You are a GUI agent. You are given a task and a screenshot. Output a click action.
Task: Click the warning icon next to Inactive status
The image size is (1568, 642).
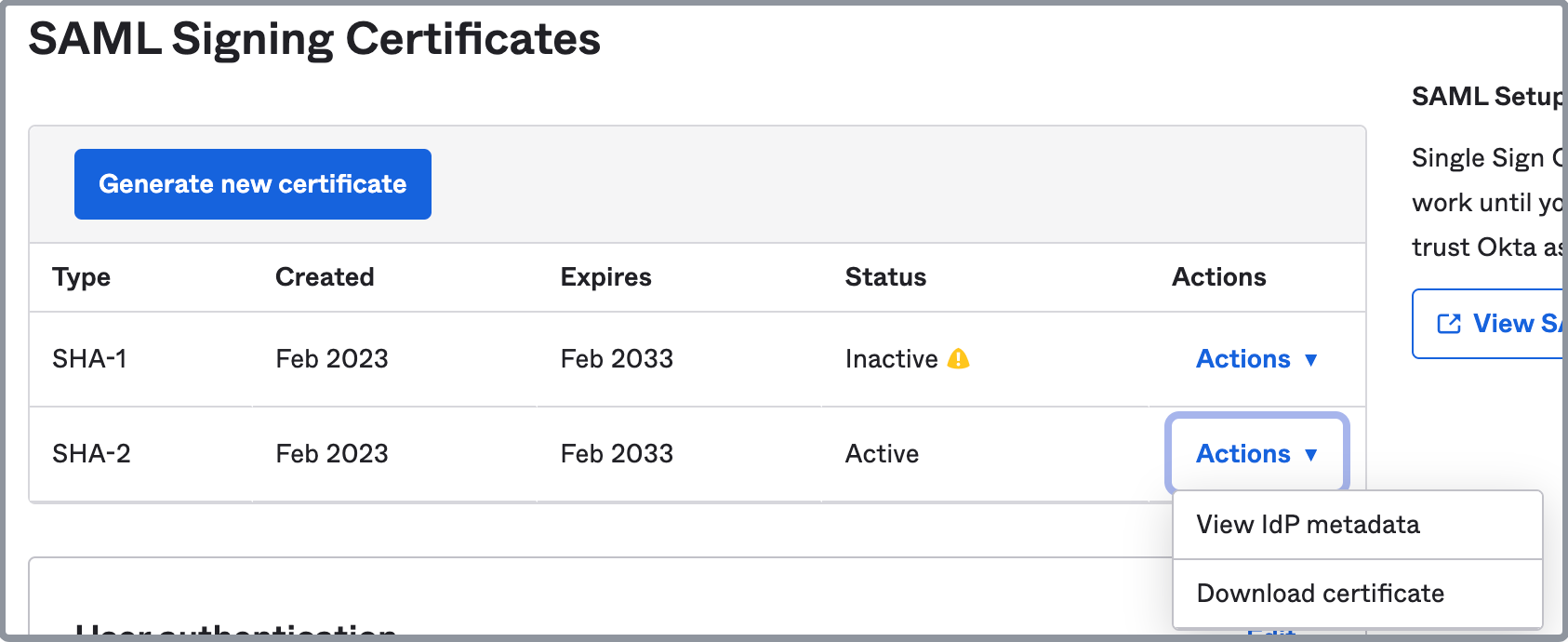[x=959, y=358]
